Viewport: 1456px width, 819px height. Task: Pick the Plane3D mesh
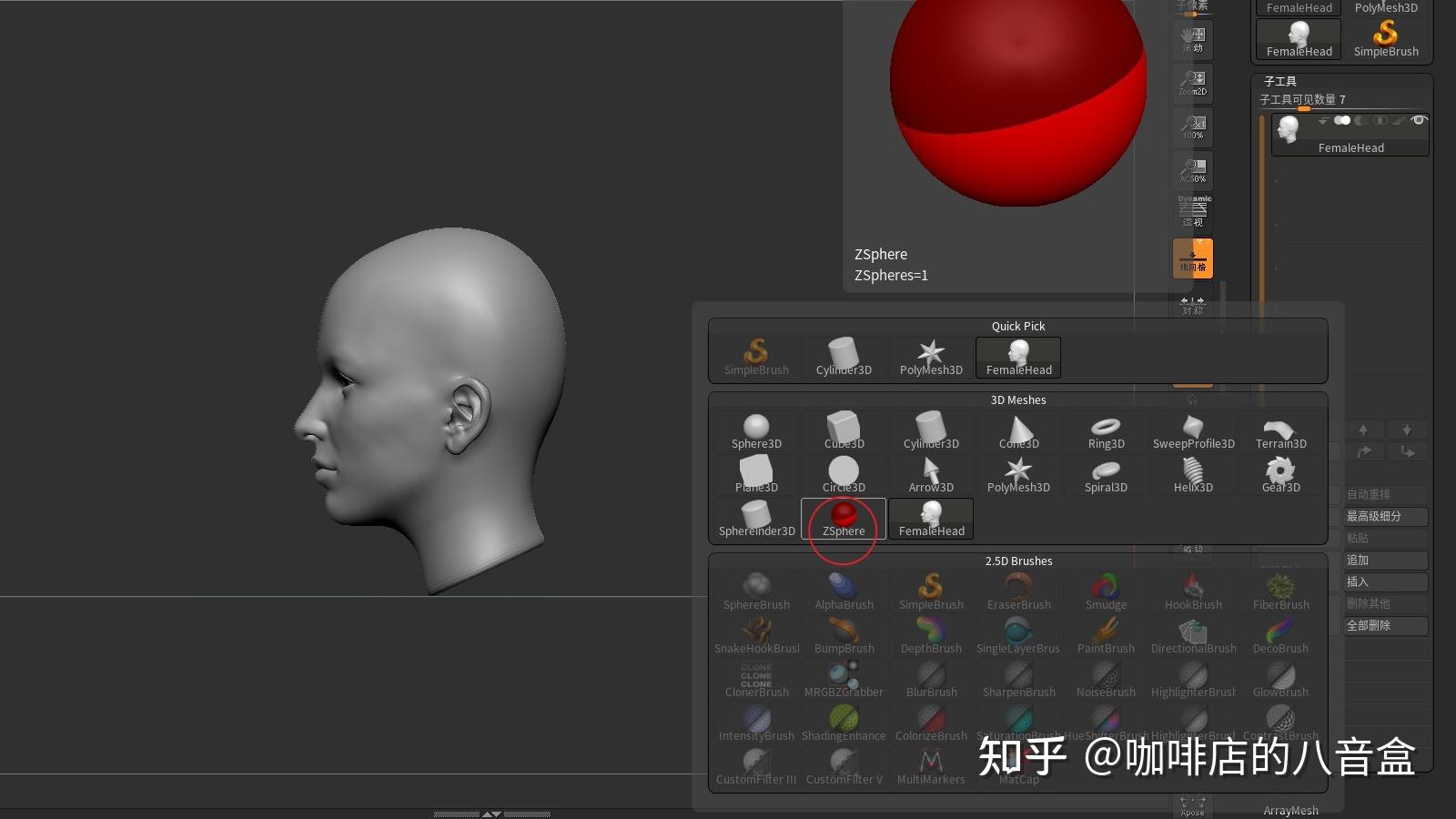[x=756, y=475]
